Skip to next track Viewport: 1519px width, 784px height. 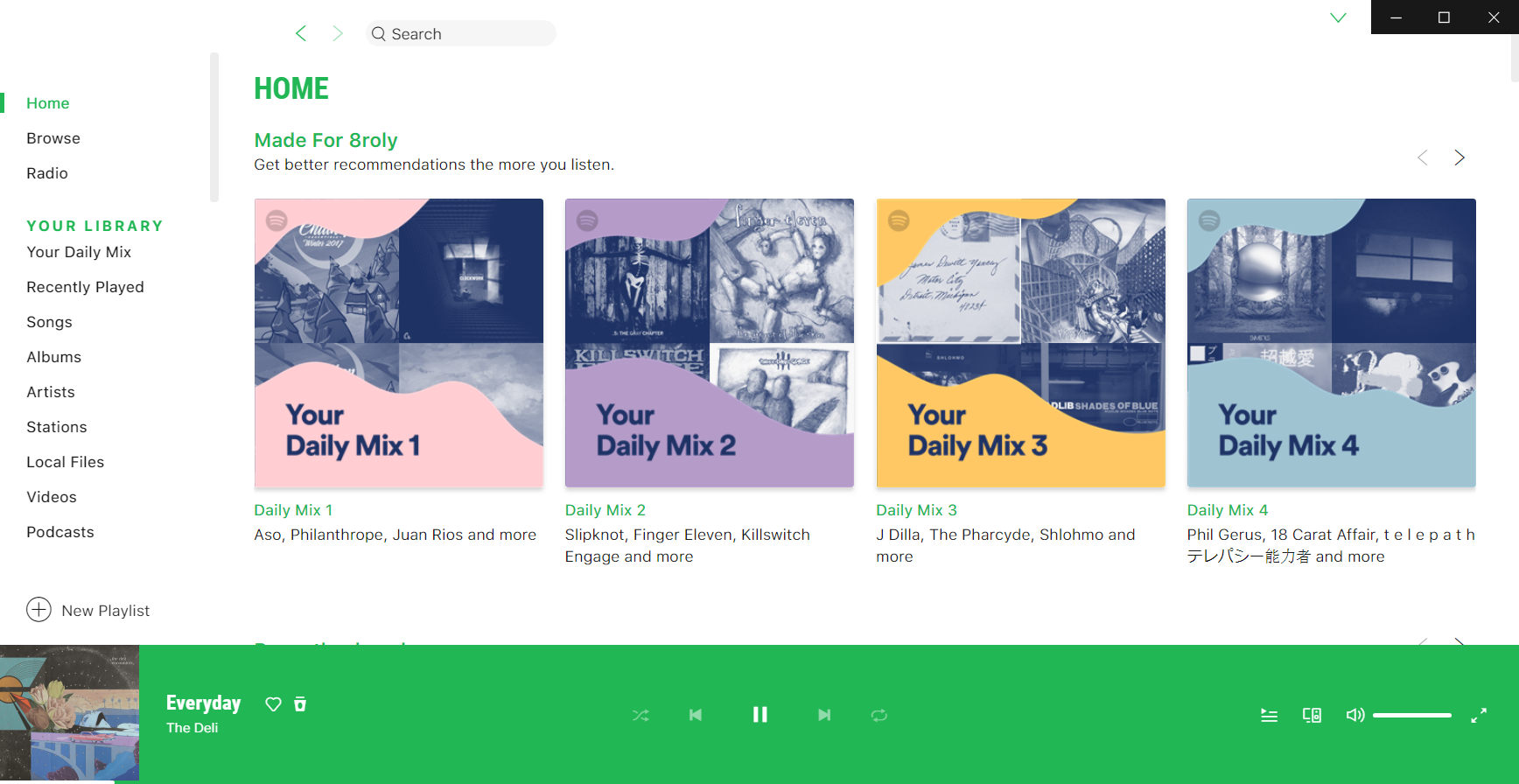coord(824,715)
